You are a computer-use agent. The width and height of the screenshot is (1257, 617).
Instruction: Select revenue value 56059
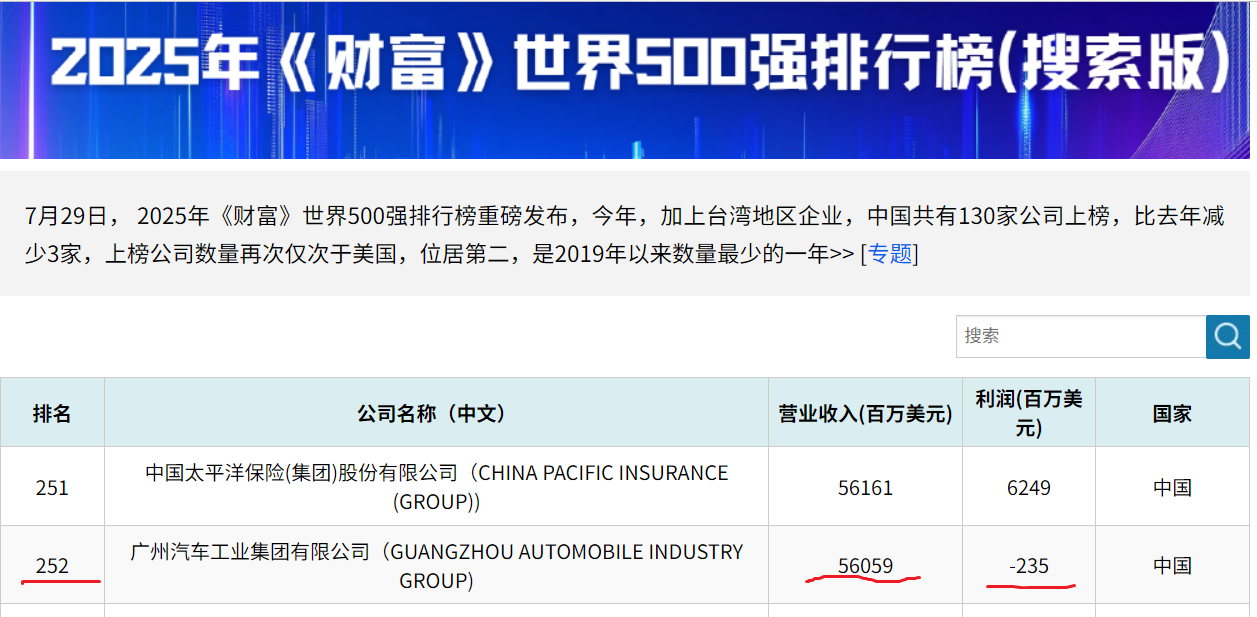click(866, 566)
